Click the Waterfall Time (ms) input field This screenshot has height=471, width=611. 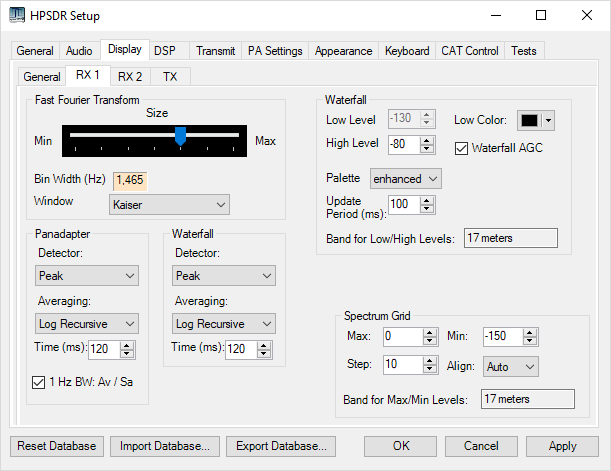(242, 349)
